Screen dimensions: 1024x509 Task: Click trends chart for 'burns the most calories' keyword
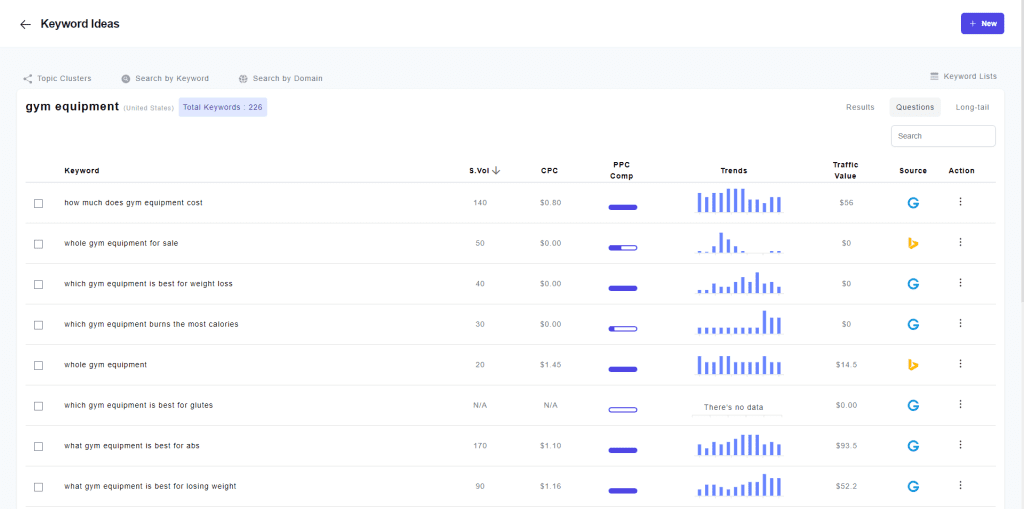(x=738, y=323)
